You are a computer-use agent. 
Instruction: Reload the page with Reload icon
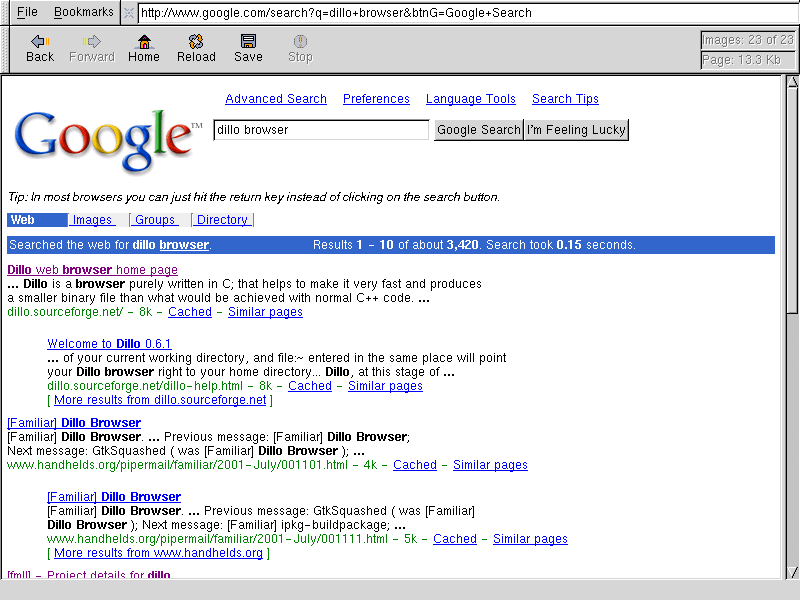(196, 41)
